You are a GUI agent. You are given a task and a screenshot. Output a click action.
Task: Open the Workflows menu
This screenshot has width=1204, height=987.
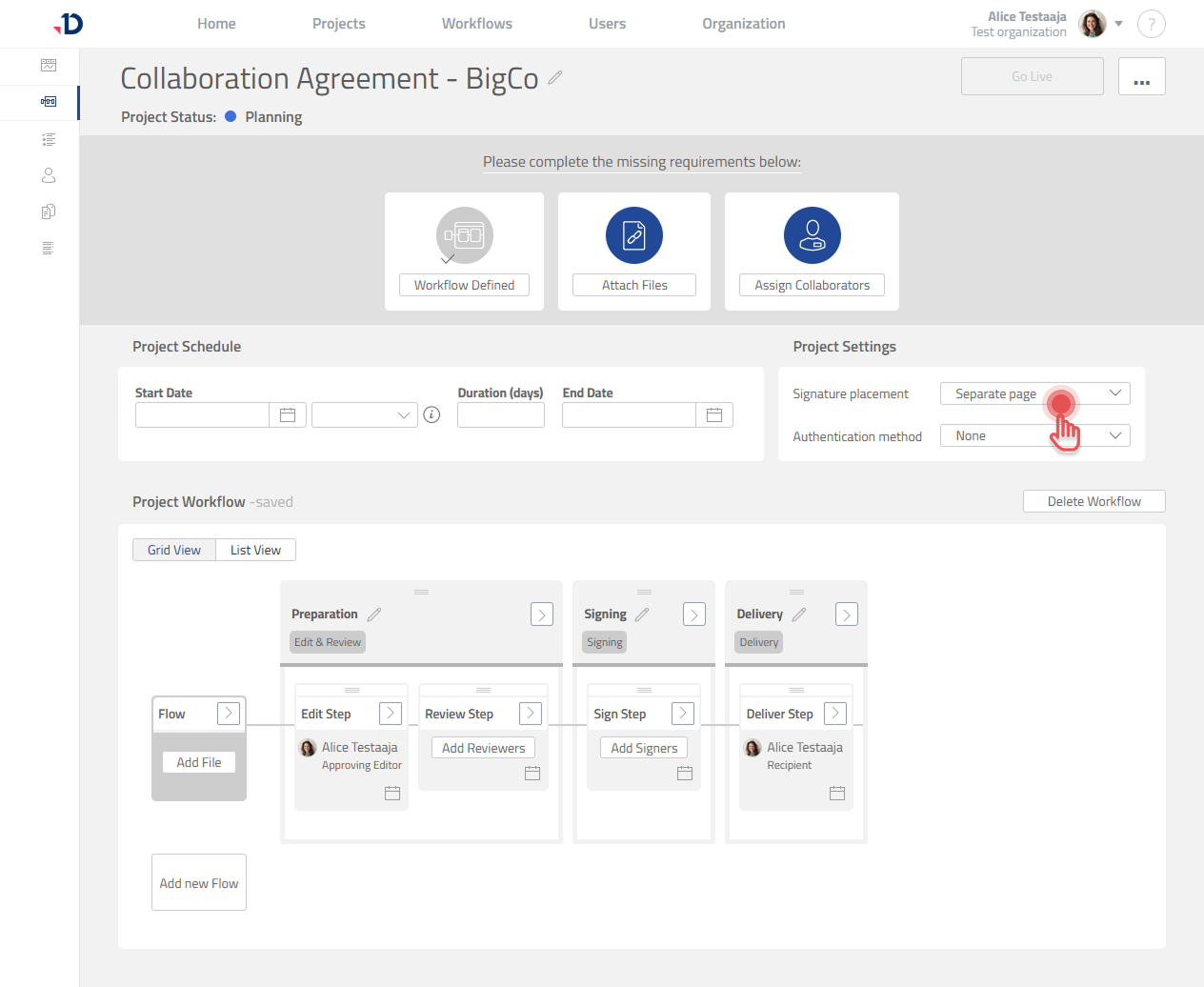(476, 24)
